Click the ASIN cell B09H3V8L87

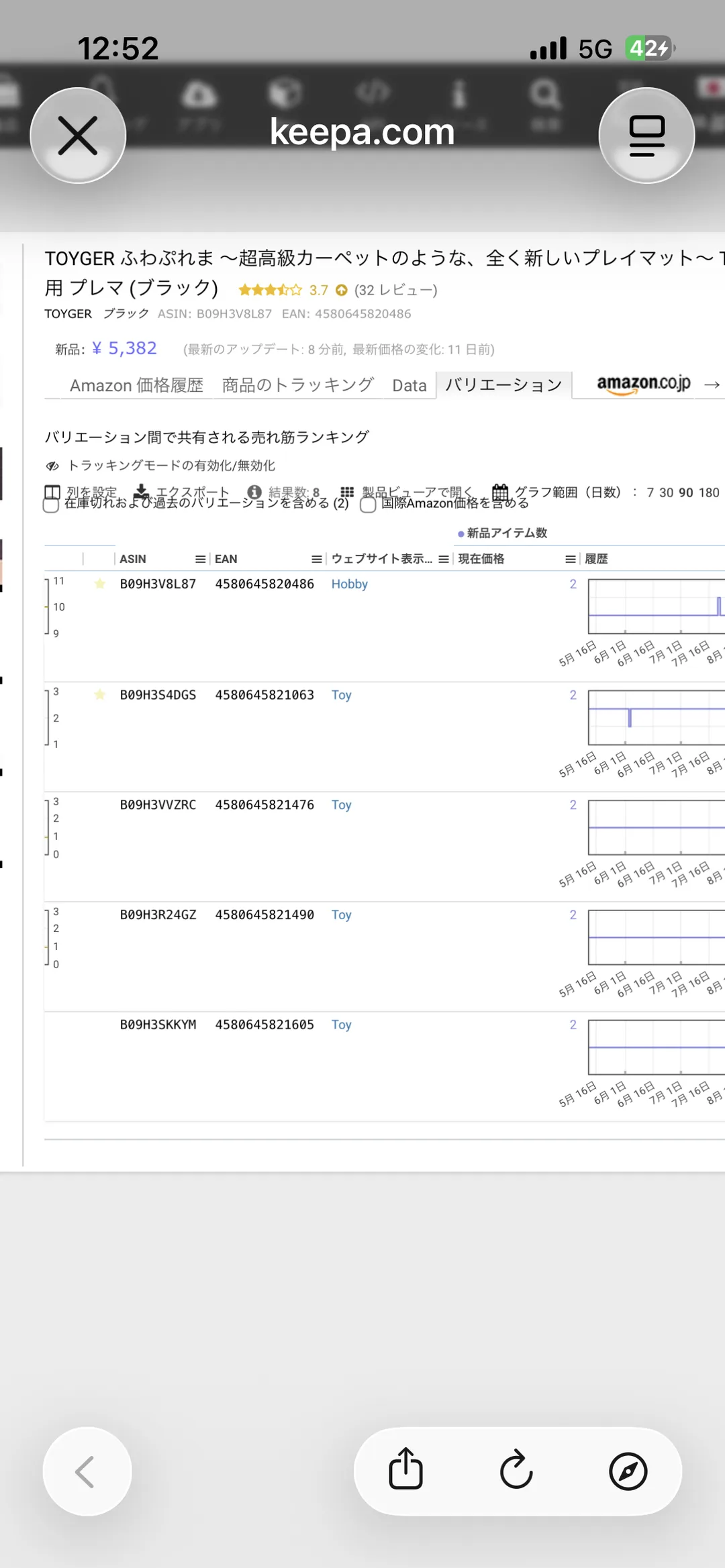tap(158, 584)
